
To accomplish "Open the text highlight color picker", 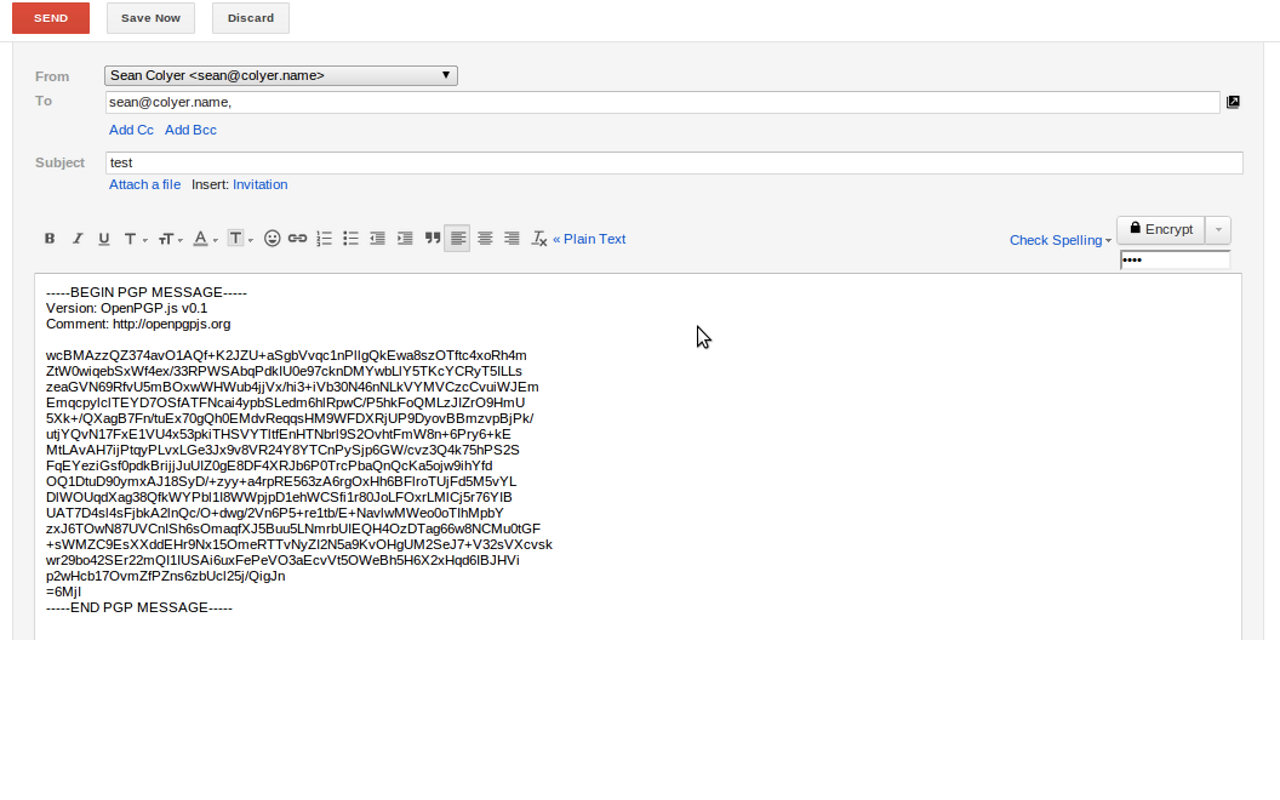I will click(x=240, y=238).
